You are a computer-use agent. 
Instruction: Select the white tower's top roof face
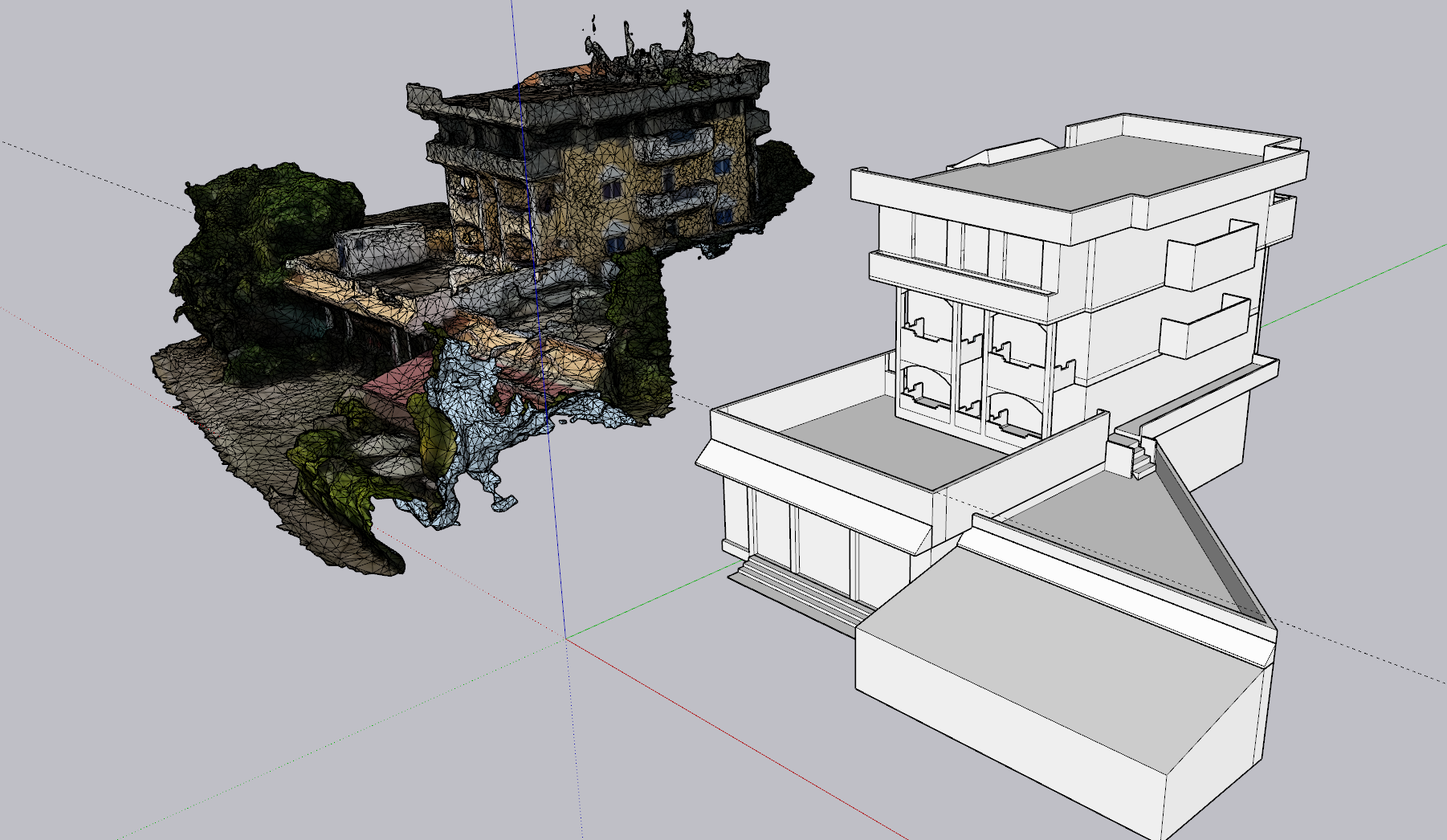[x=1100, y=172]
